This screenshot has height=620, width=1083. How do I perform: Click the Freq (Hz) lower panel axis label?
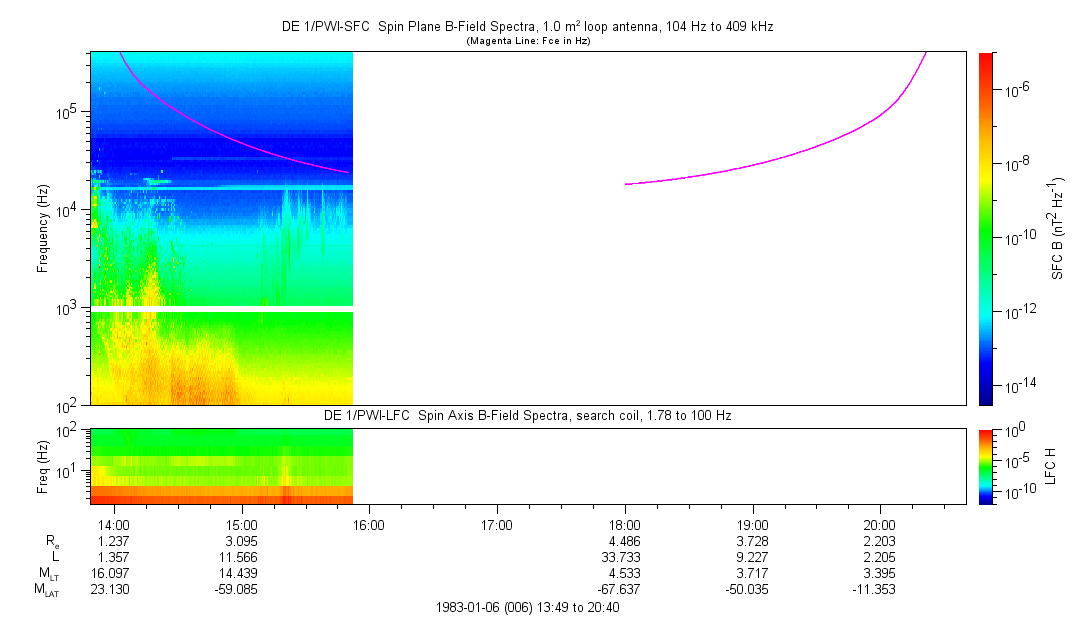[43, 465]
